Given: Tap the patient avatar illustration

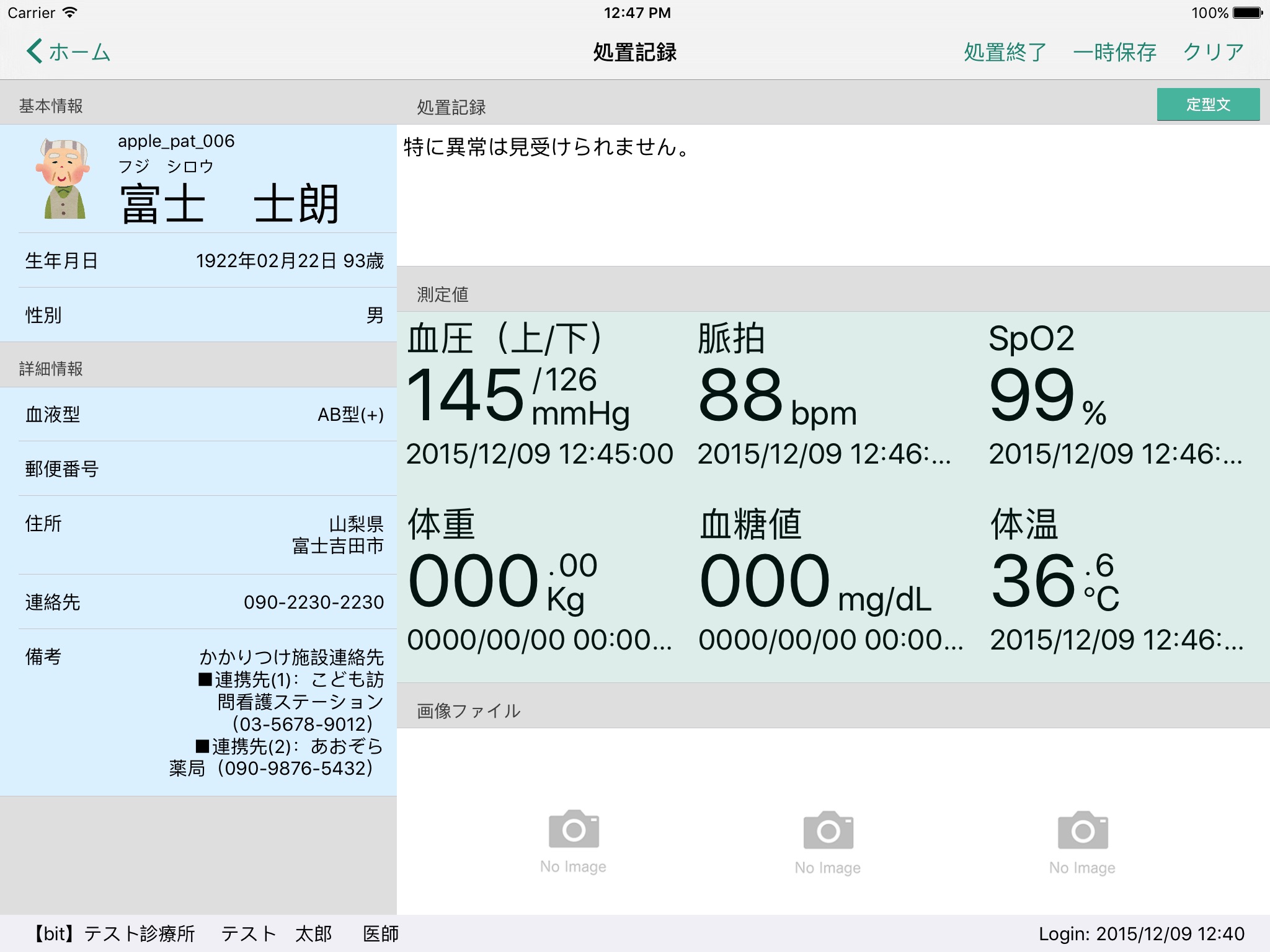Looking at the screenshot, I should pos(63,178).
